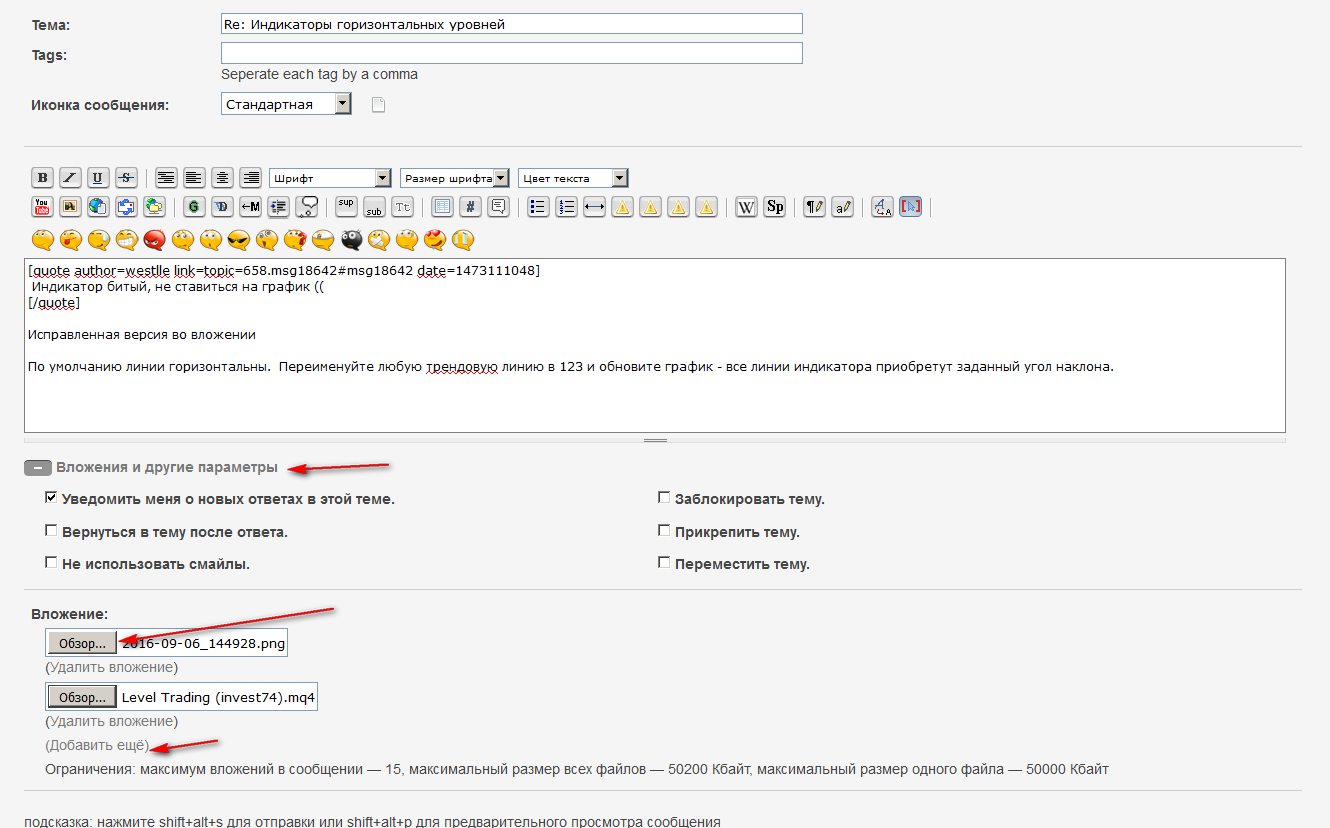Open the 'Цвет текста' color picker
Image resolution: width=1330 pixels, height=828 pixels.
pyautogui.click(x=573, y=178)
